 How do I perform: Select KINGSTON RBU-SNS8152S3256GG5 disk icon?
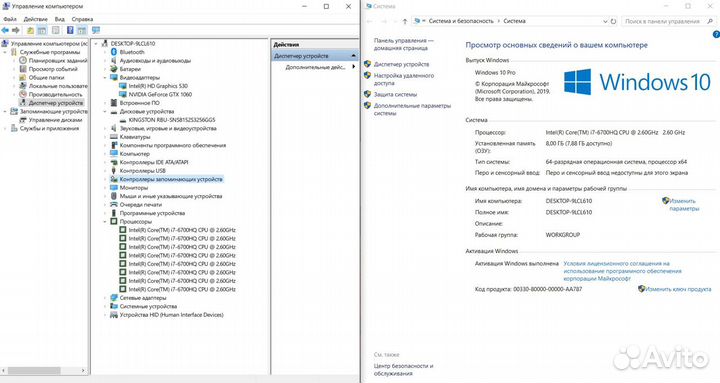coord(123,120)
